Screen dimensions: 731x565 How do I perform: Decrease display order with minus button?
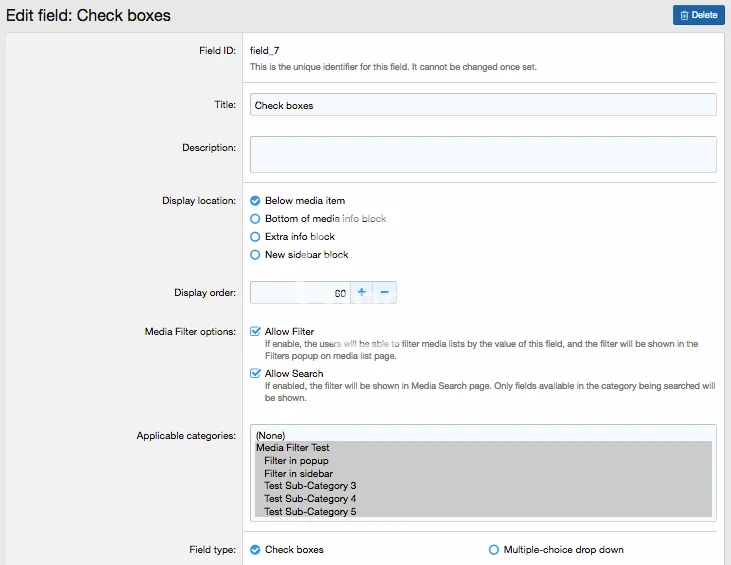click(385, 292)
